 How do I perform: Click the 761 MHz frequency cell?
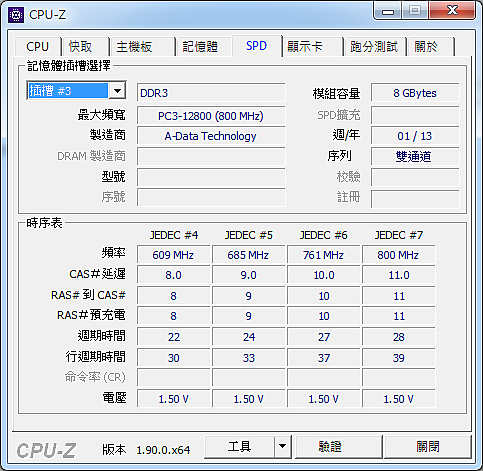(323, 255)
